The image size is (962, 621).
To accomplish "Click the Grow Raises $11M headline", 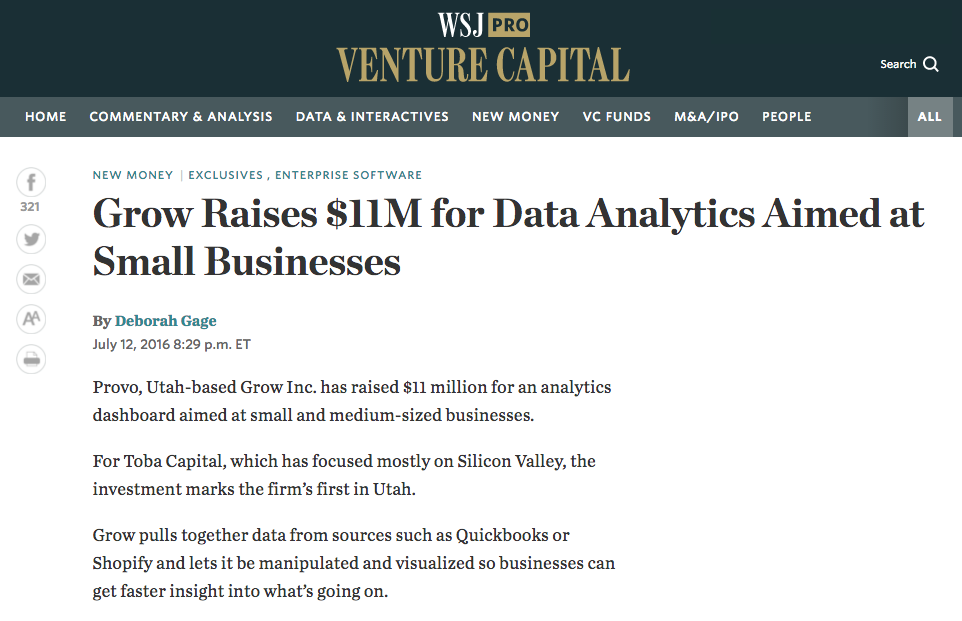I will (x=508, y=237).
